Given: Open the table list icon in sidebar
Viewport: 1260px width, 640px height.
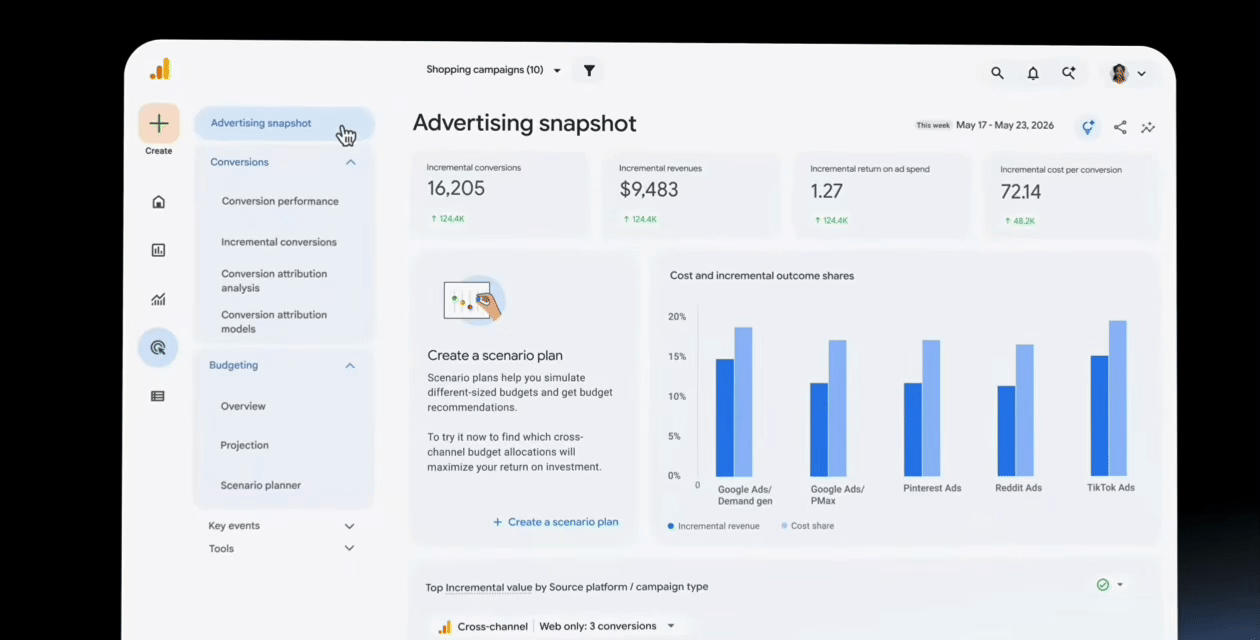Looking at the screenshot, I should [158, 396].
